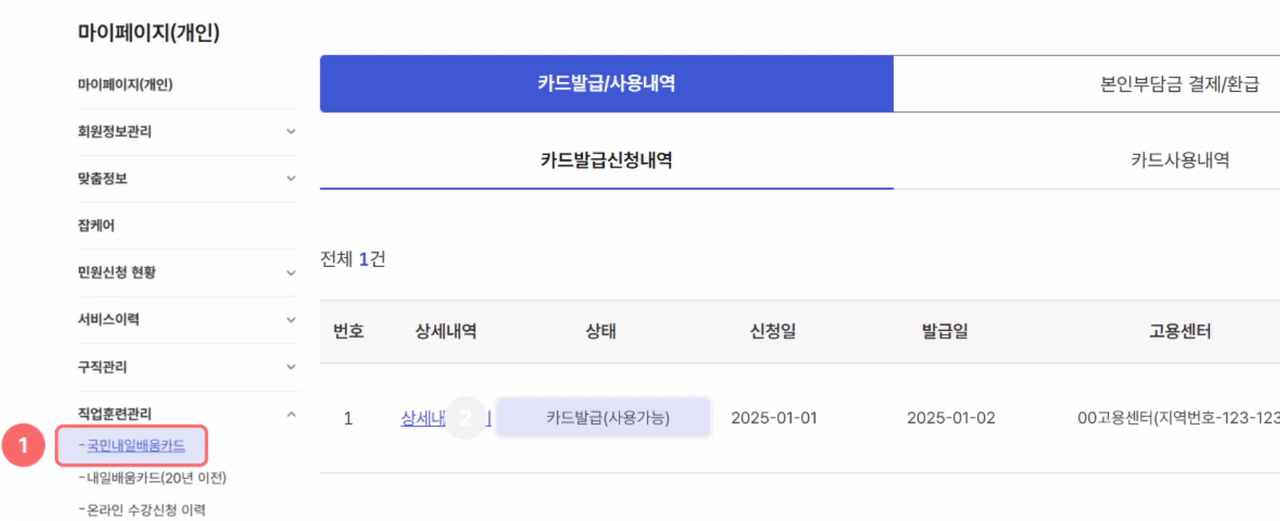Switch to 본인부담금 결제/환급 tab
Viewport: 1280px width, 521px height.
tap(1178, 84)
